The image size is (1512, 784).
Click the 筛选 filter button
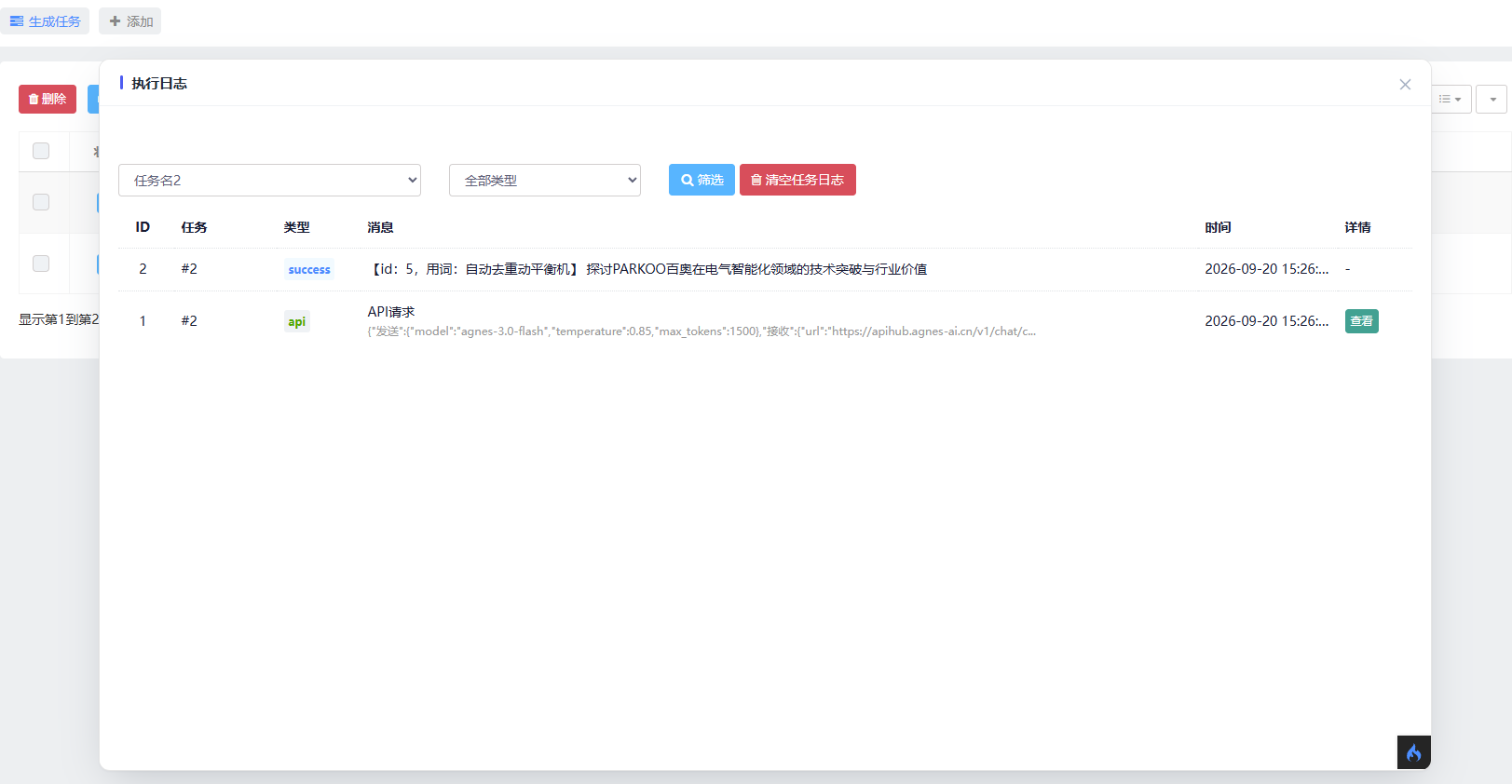coord(702,180)
